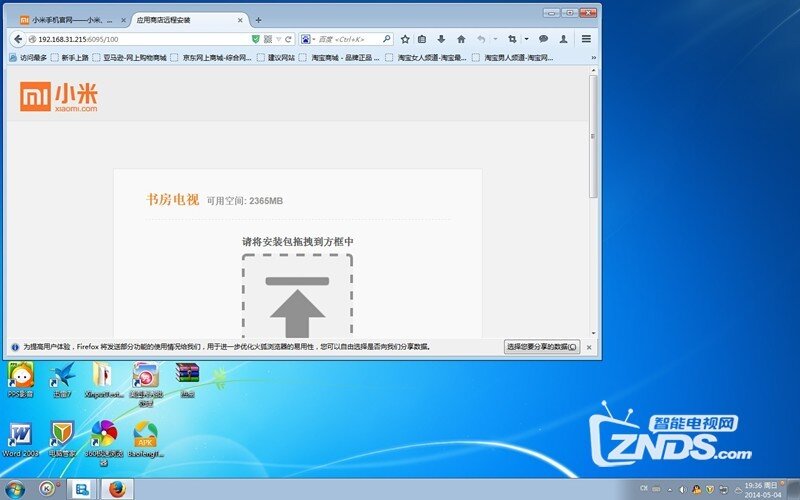Open the Amazon shopping bookmark

[130, 58]
